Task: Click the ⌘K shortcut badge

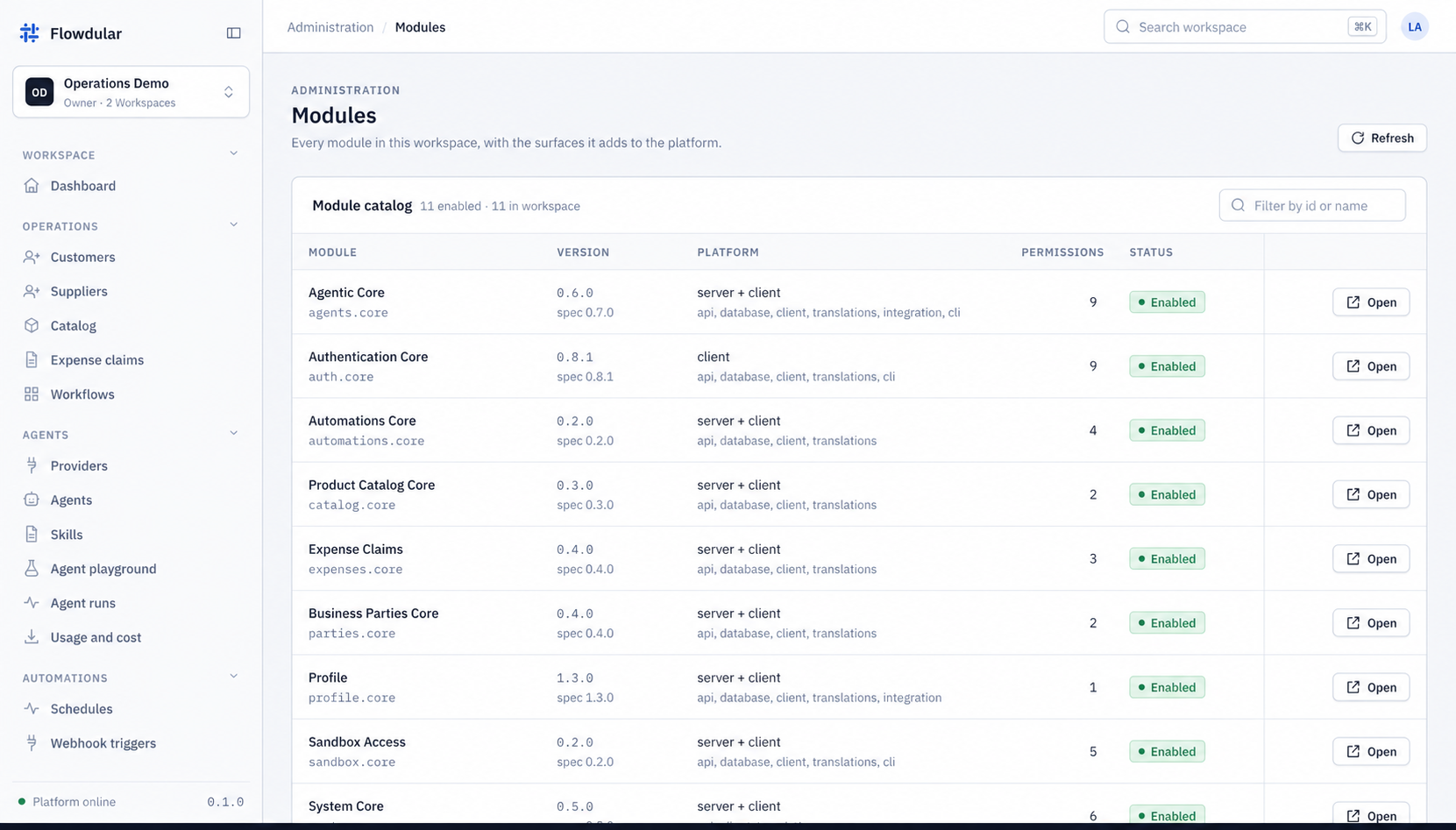Action: click(x=1362, y=27)
